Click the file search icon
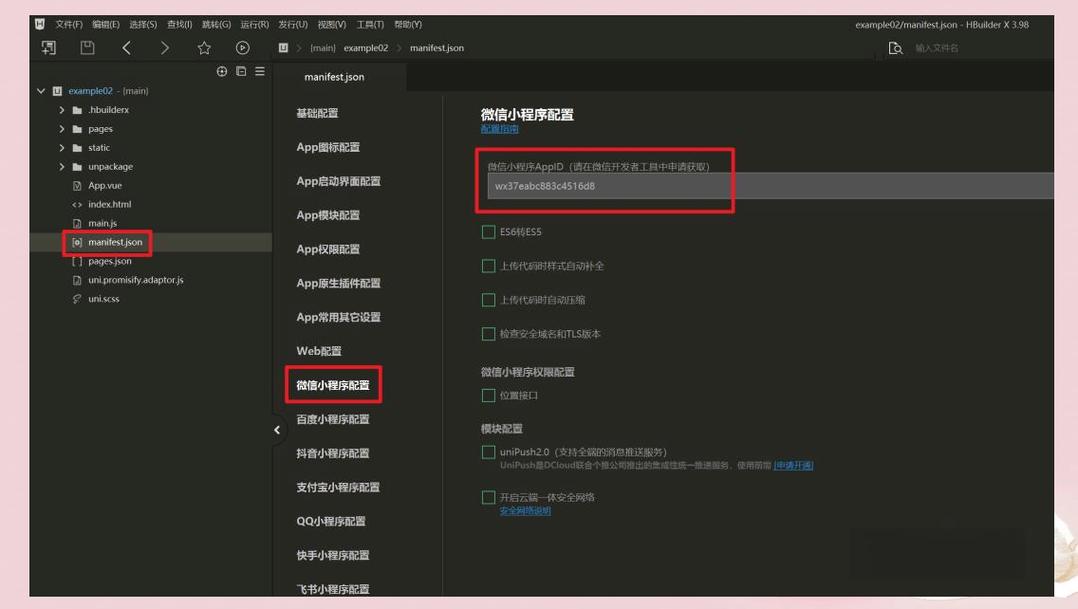1078x609 pixels. pyautogui.click(x=895, y=48)
